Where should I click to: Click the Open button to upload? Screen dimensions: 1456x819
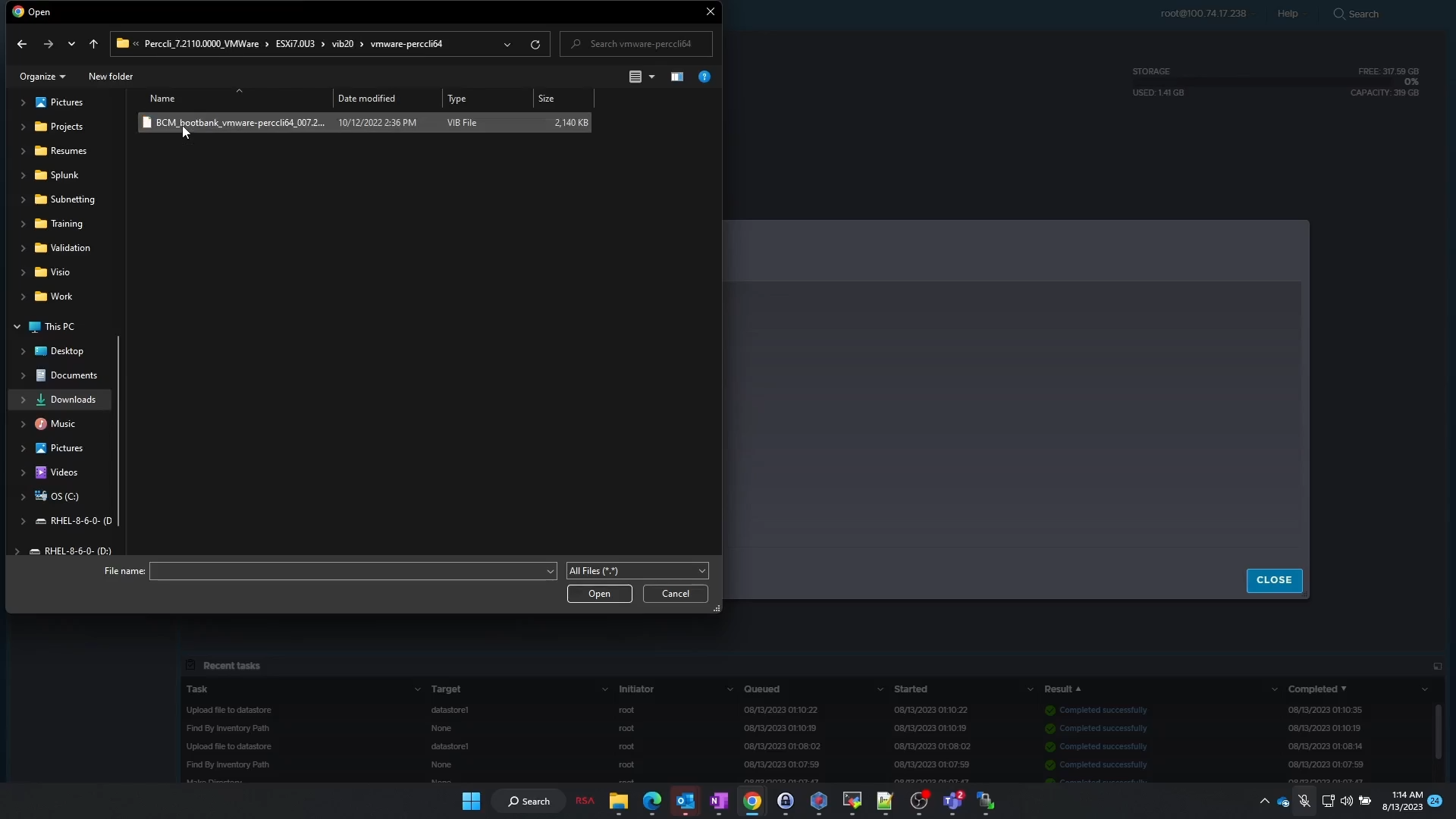tap(599, 593)
